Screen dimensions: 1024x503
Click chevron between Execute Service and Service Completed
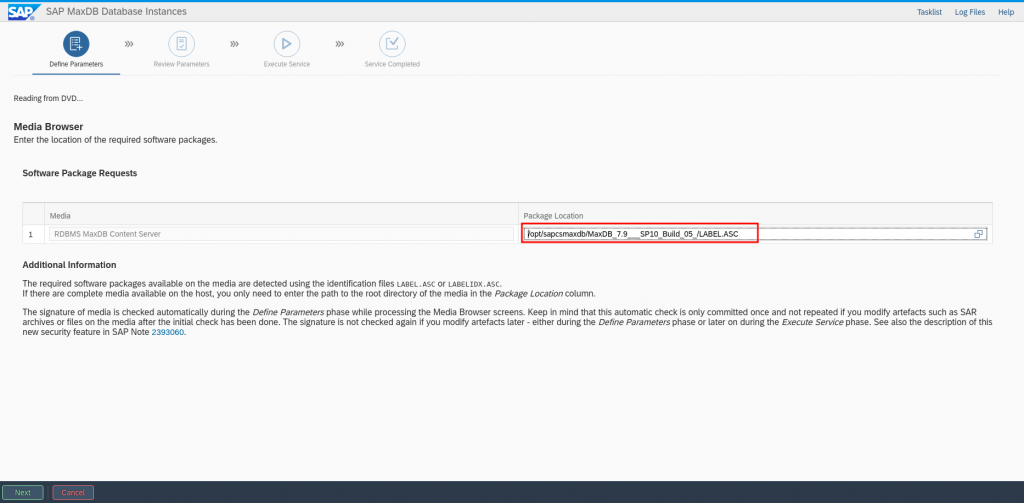(340, 44)
